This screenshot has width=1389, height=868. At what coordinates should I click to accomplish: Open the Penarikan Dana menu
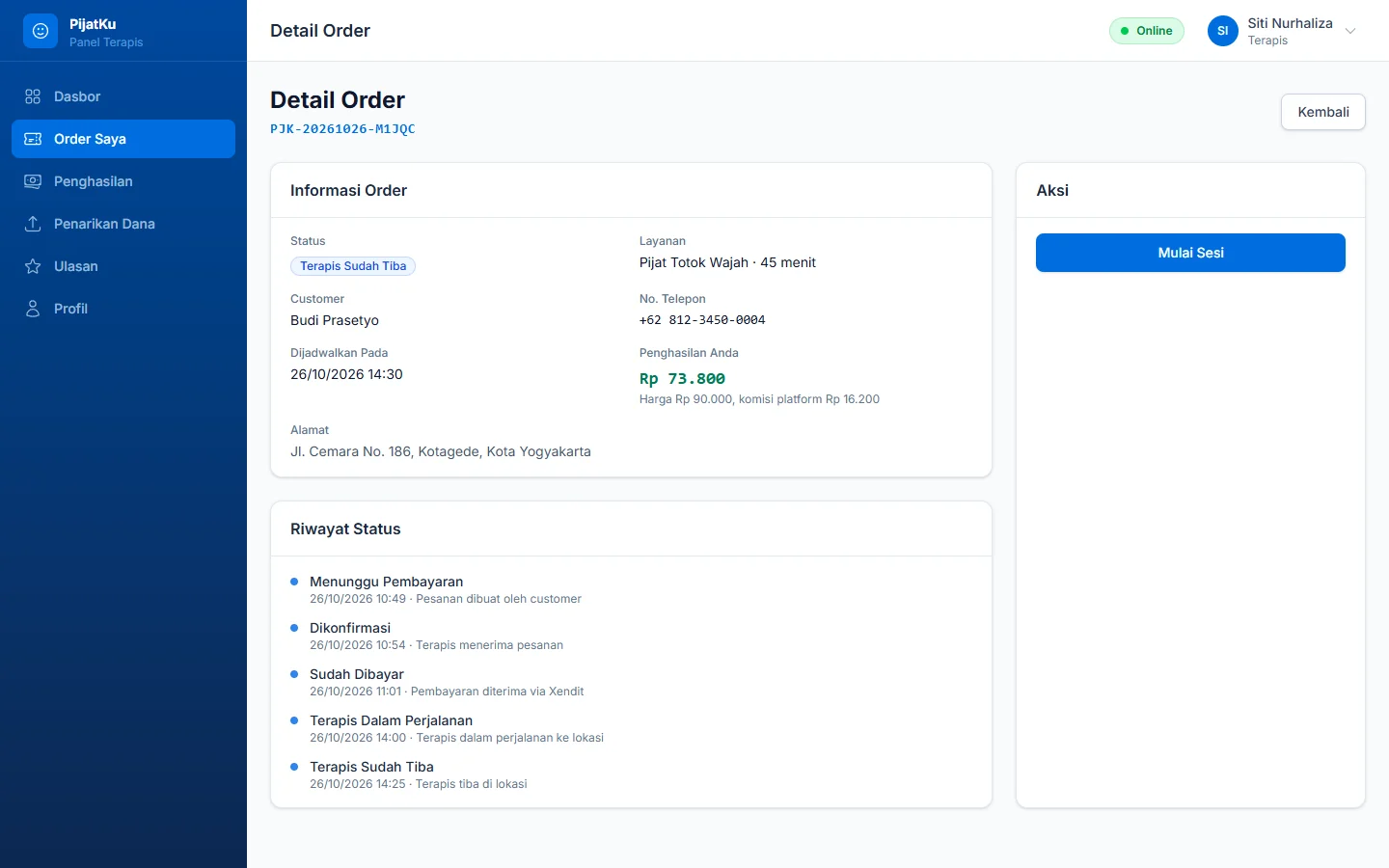123,224
